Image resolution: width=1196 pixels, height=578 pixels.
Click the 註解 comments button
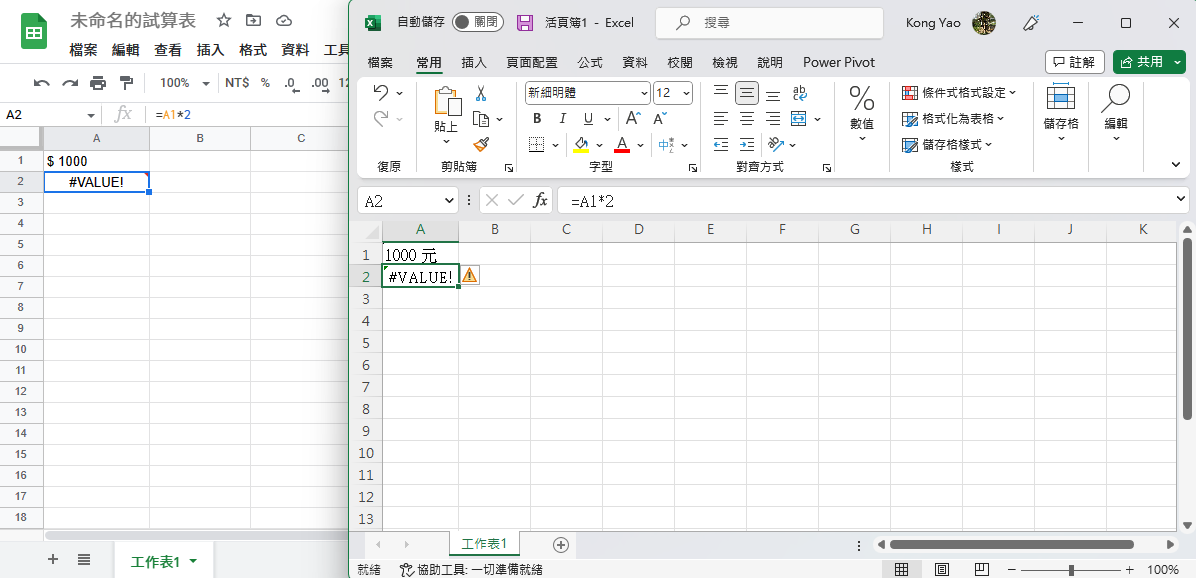(x=1075, y=62)
